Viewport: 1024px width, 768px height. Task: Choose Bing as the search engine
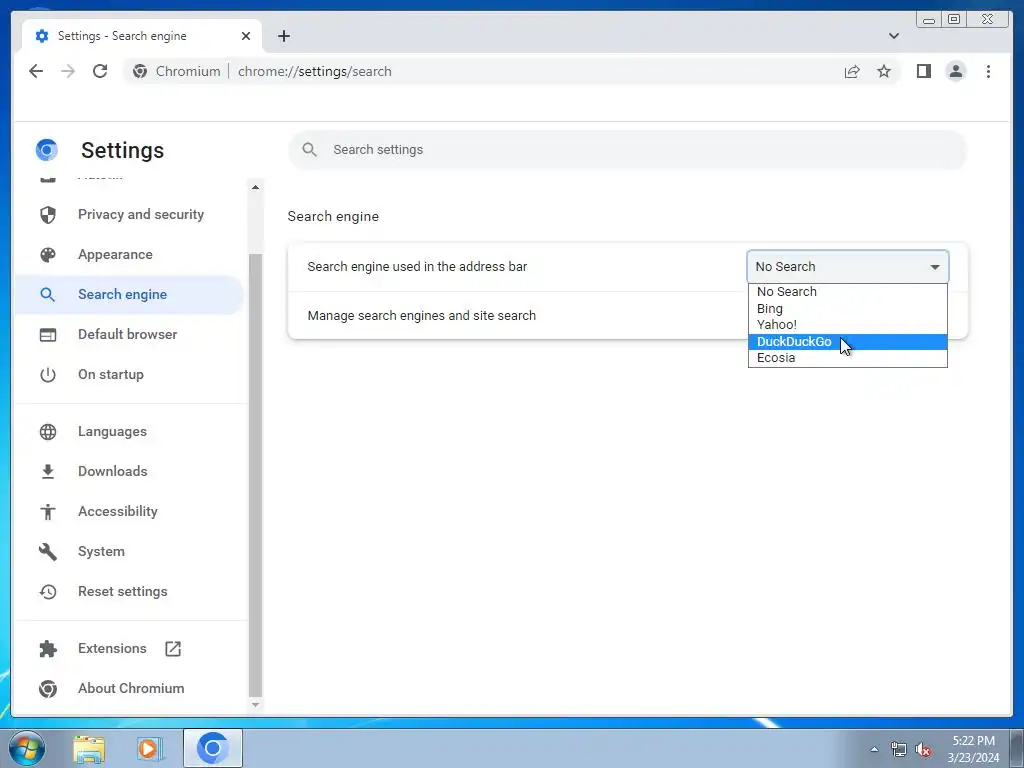click(848, 308)
